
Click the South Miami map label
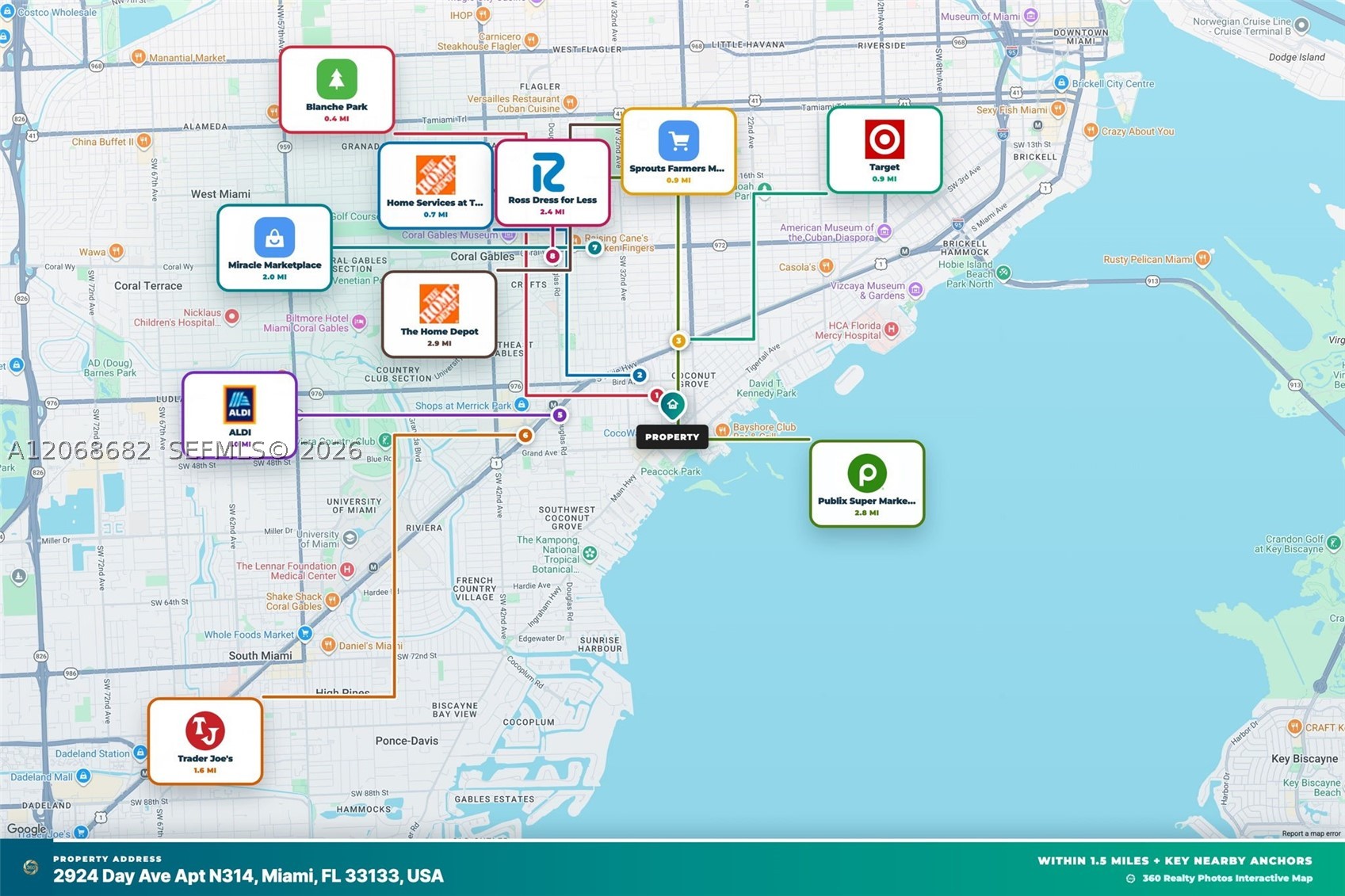[260, 655]
